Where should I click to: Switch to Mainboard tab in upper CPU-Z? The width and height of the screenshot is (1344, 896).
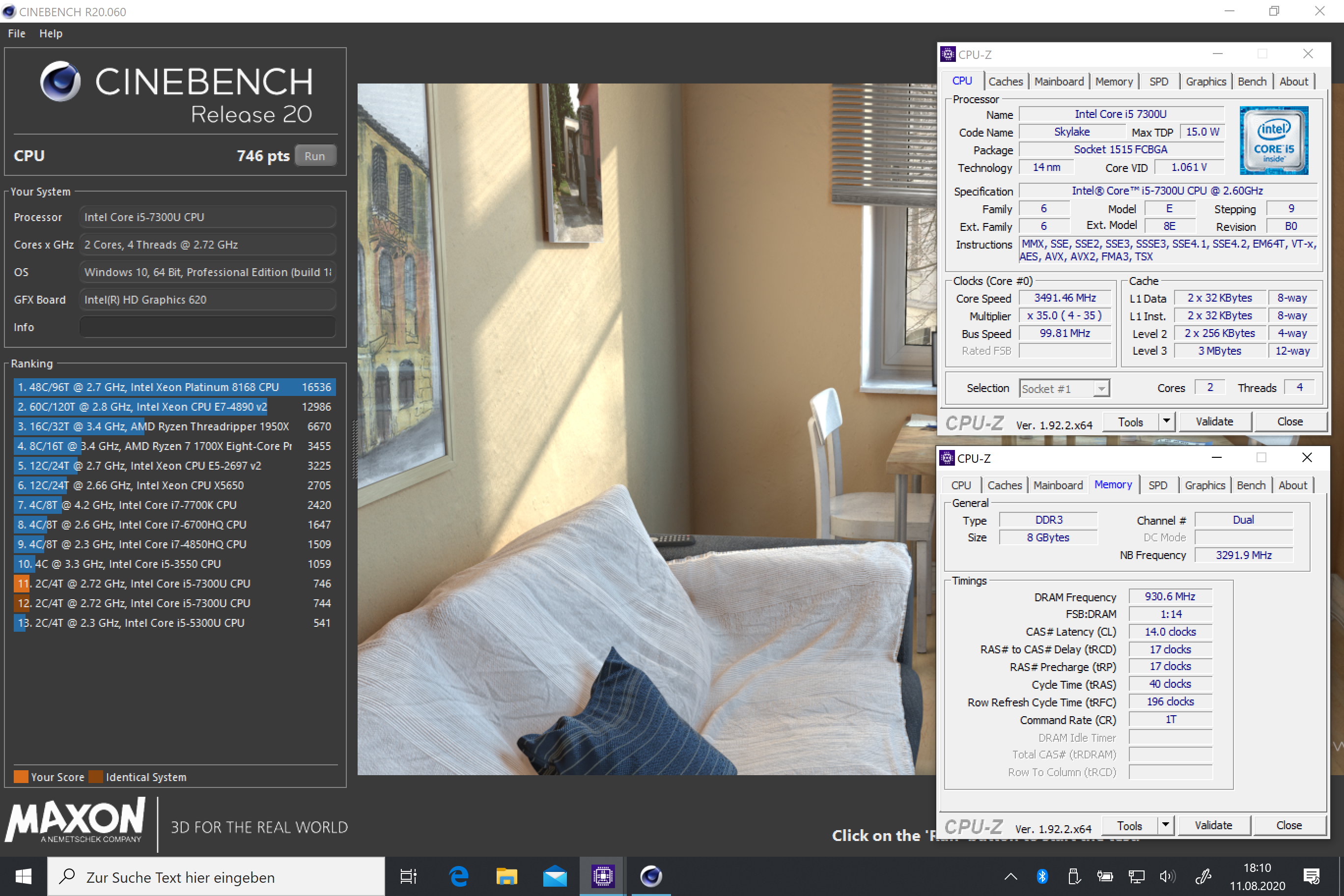point(1059,82)
